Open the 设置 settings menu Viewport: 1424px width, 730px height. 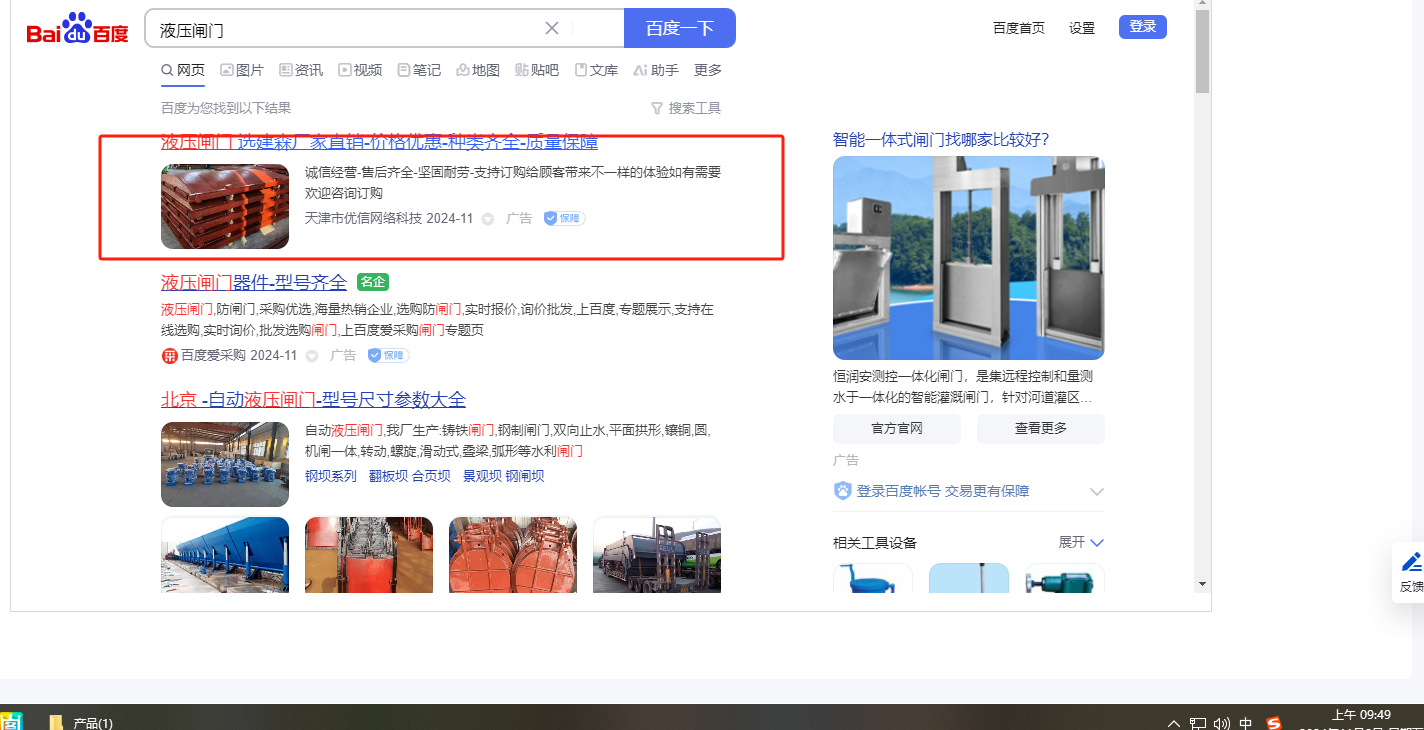[x=1082, y=28]
